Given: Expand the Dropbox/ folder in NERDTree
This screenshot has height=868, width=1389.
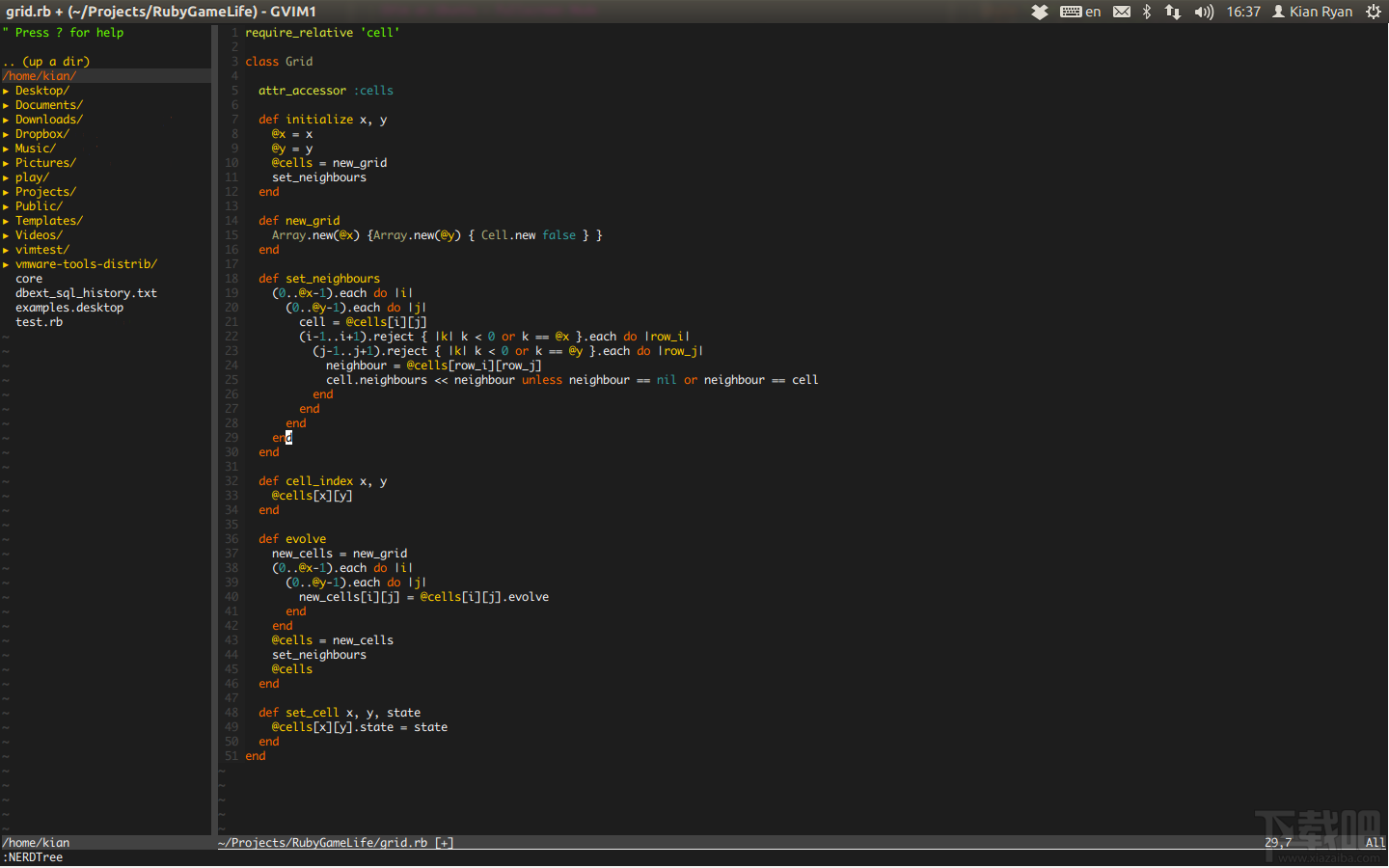Looking at the screenshot, I should pos(41,133).
